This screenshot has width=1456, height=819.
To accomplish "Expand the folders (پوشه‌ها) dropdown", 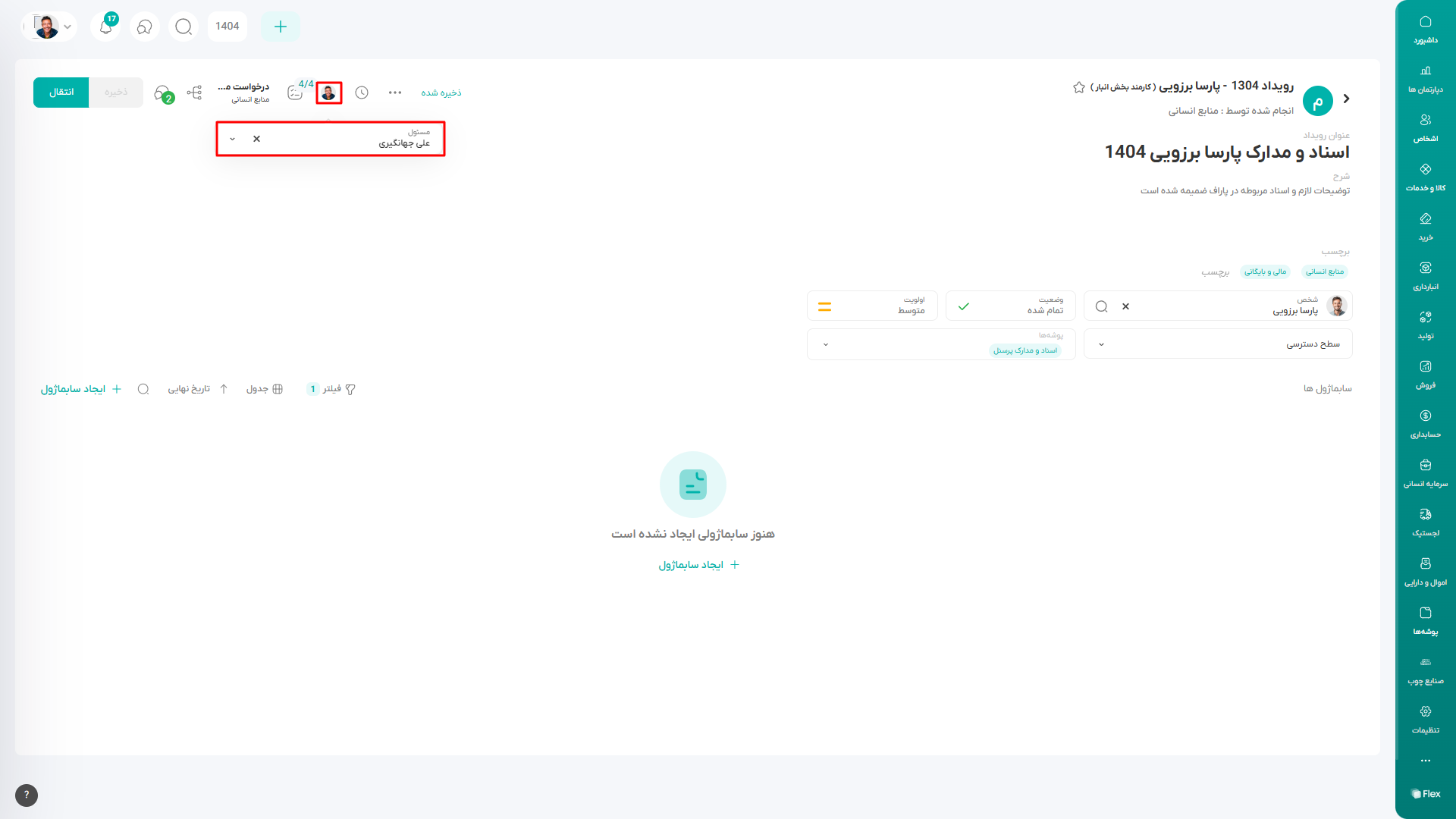I will point(826,344).
